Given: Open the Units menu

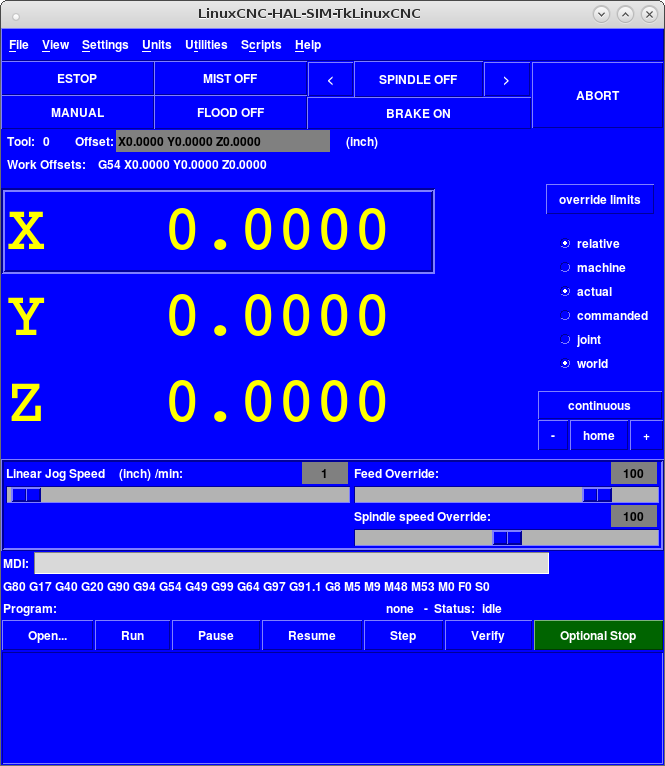Looking at the screenshot, I should coord(157,45).
